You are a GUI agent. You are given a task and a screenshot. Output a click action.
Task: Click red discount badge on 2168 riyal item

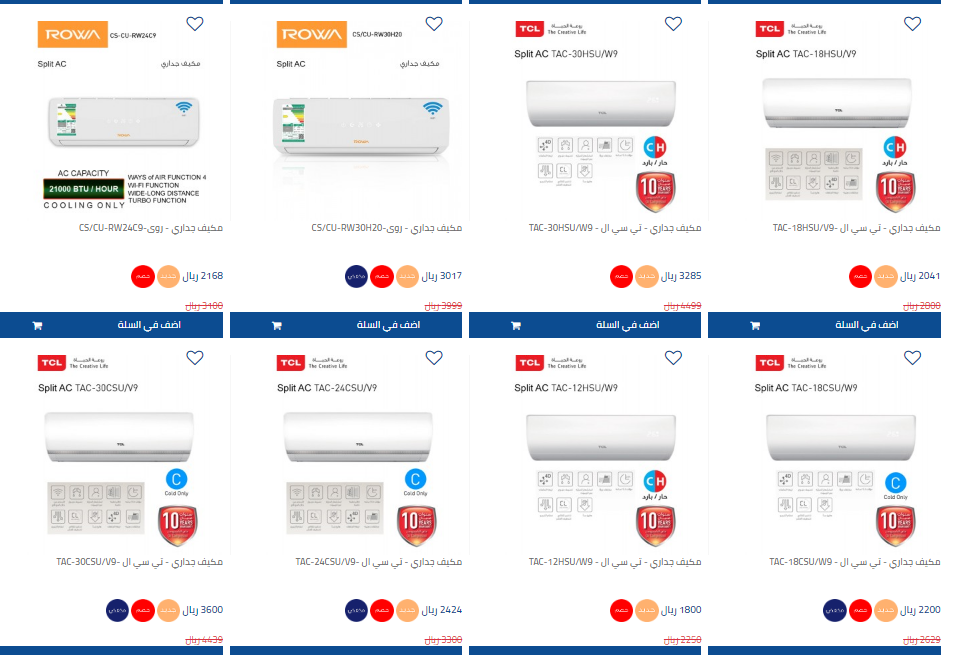tap(143, 277)
